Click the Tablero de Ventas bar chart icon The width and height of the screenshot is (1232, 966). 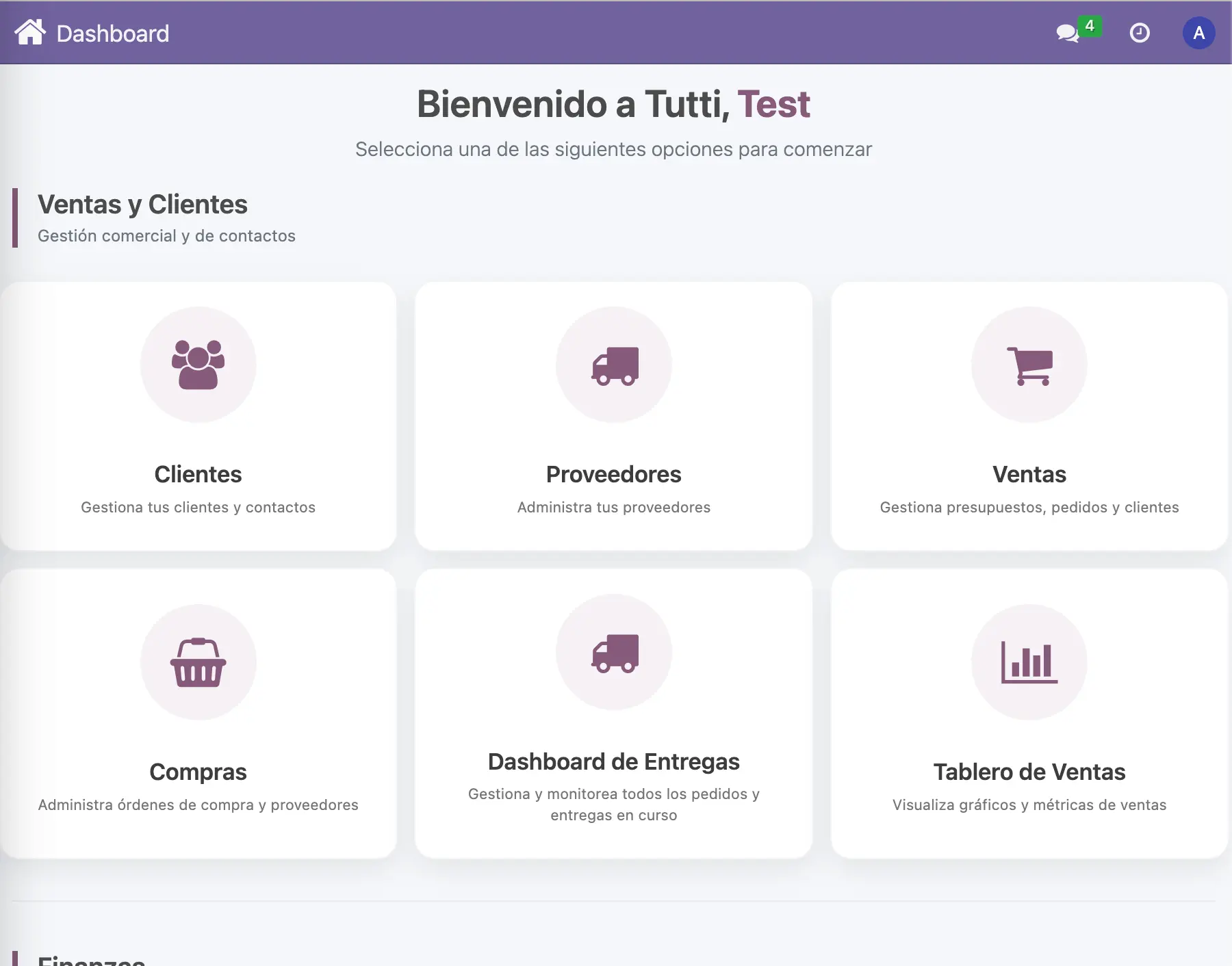coord(1029,662)
